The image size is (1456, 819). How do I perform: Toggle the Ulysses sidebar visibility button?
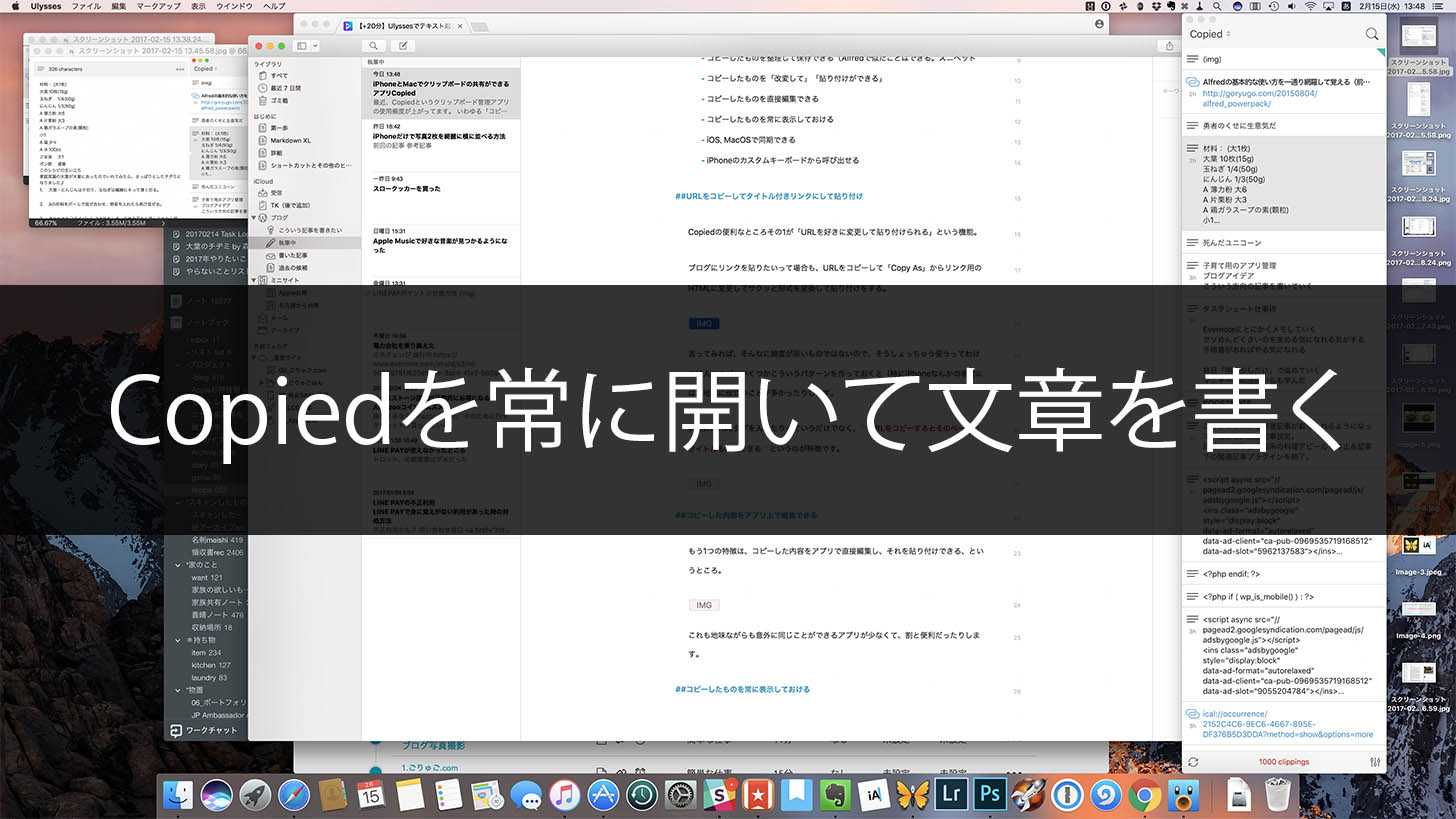tap(302, 46)
